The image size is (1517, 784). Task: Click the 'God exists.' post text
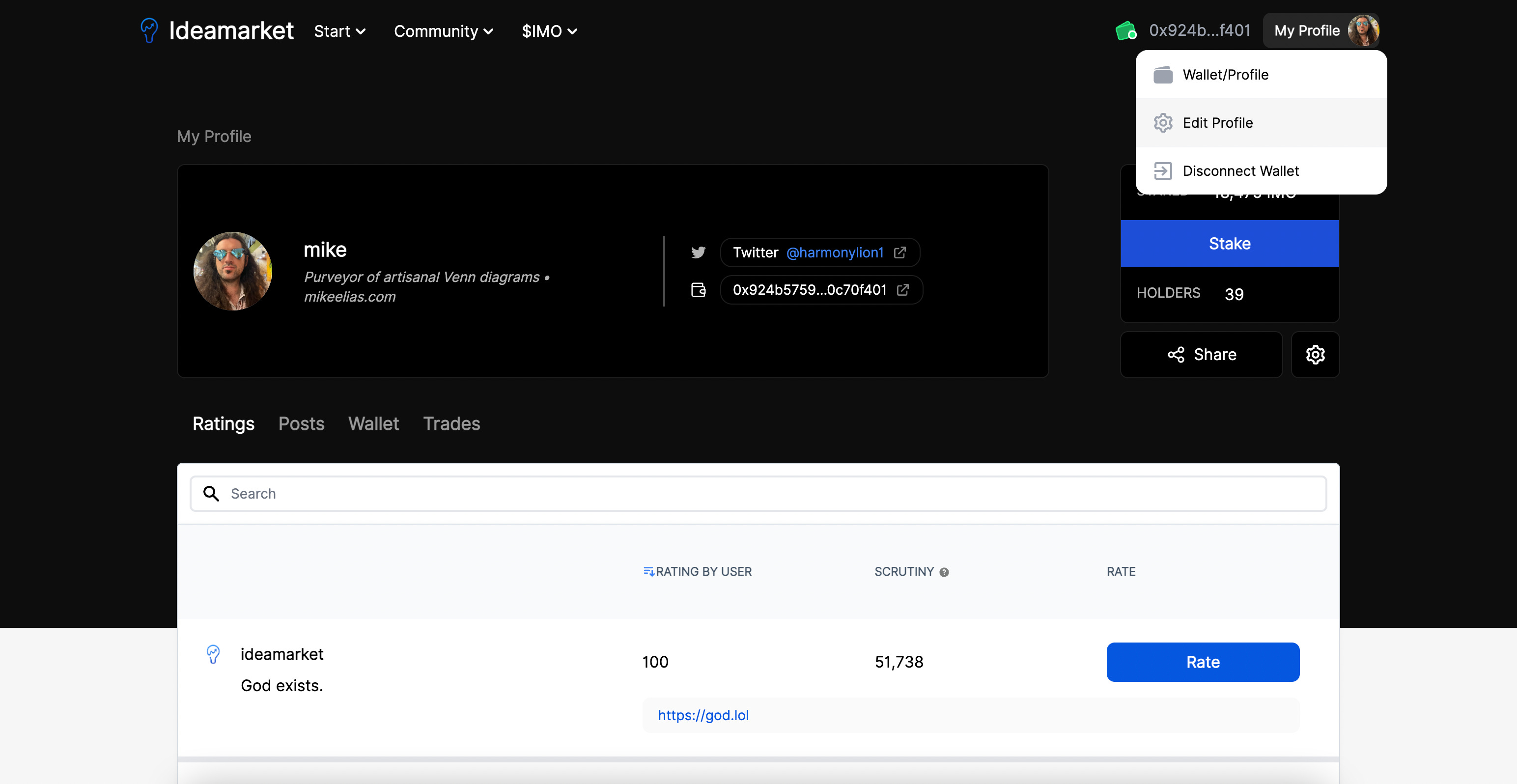pos(282,686)
